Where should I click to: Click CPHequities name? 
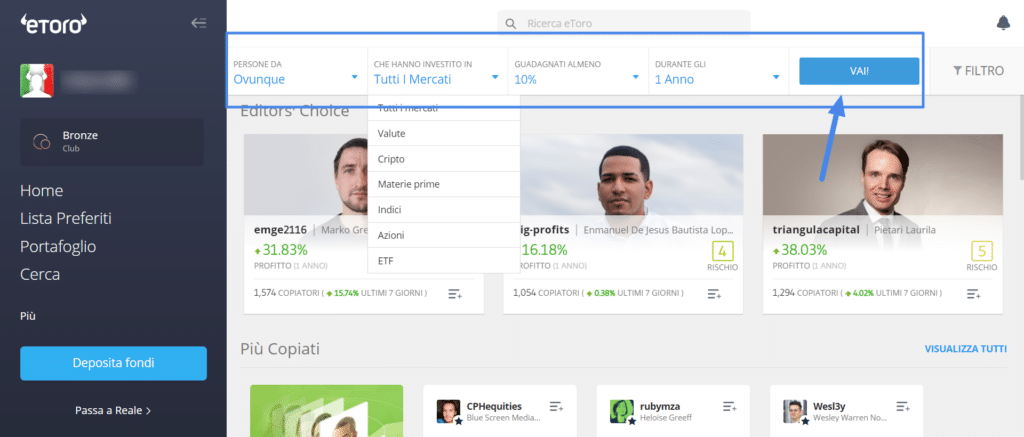pos(494,406)
